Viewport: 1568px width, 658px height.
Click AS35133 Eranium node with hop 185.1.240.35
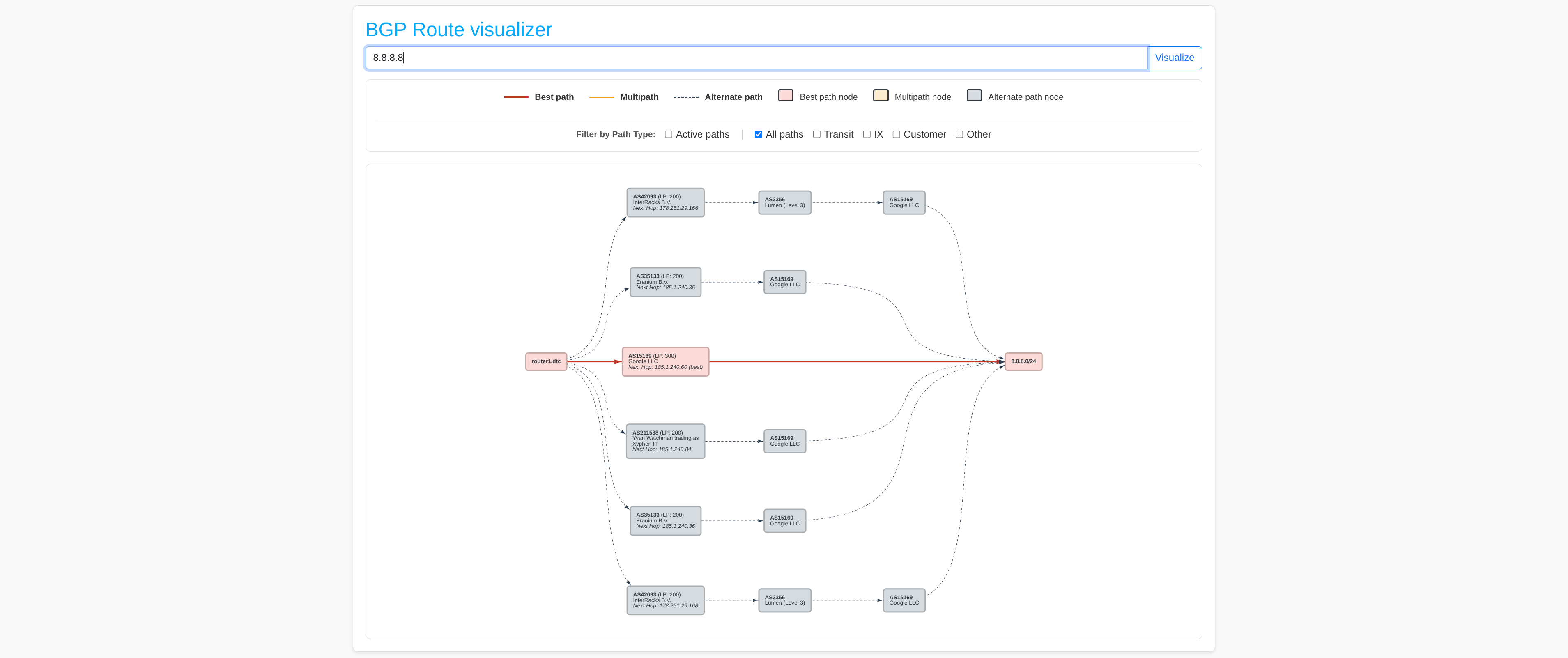point(665,282)
